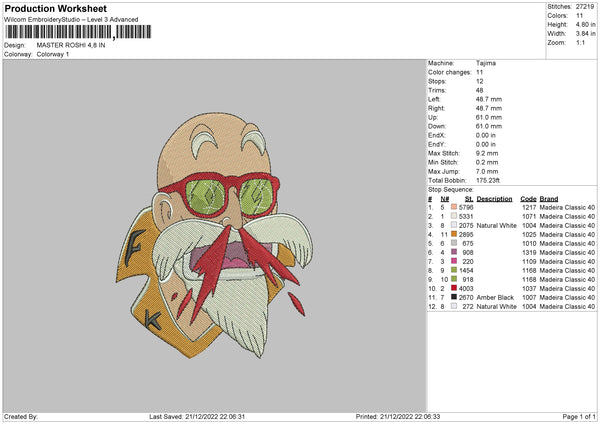The height and width of the screenshot is (424, 600).
Task: Click the Max Stitch value 9.2 mm
Action: (x=487, y=153)
